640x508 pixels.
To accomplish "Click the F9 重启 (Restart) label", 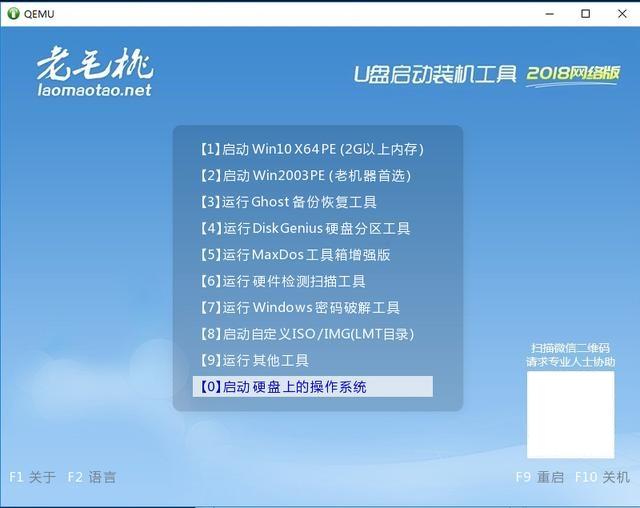I will 540,477.
